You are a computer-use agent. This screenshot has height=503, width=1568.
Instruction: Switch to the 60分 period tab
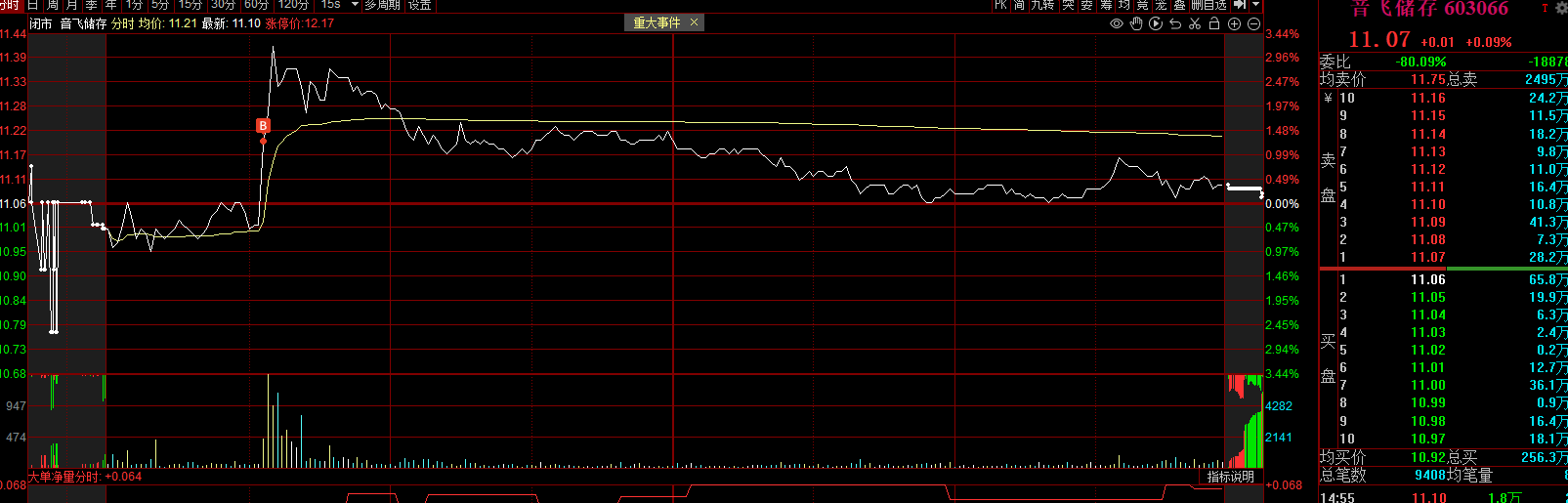(256, 5)
